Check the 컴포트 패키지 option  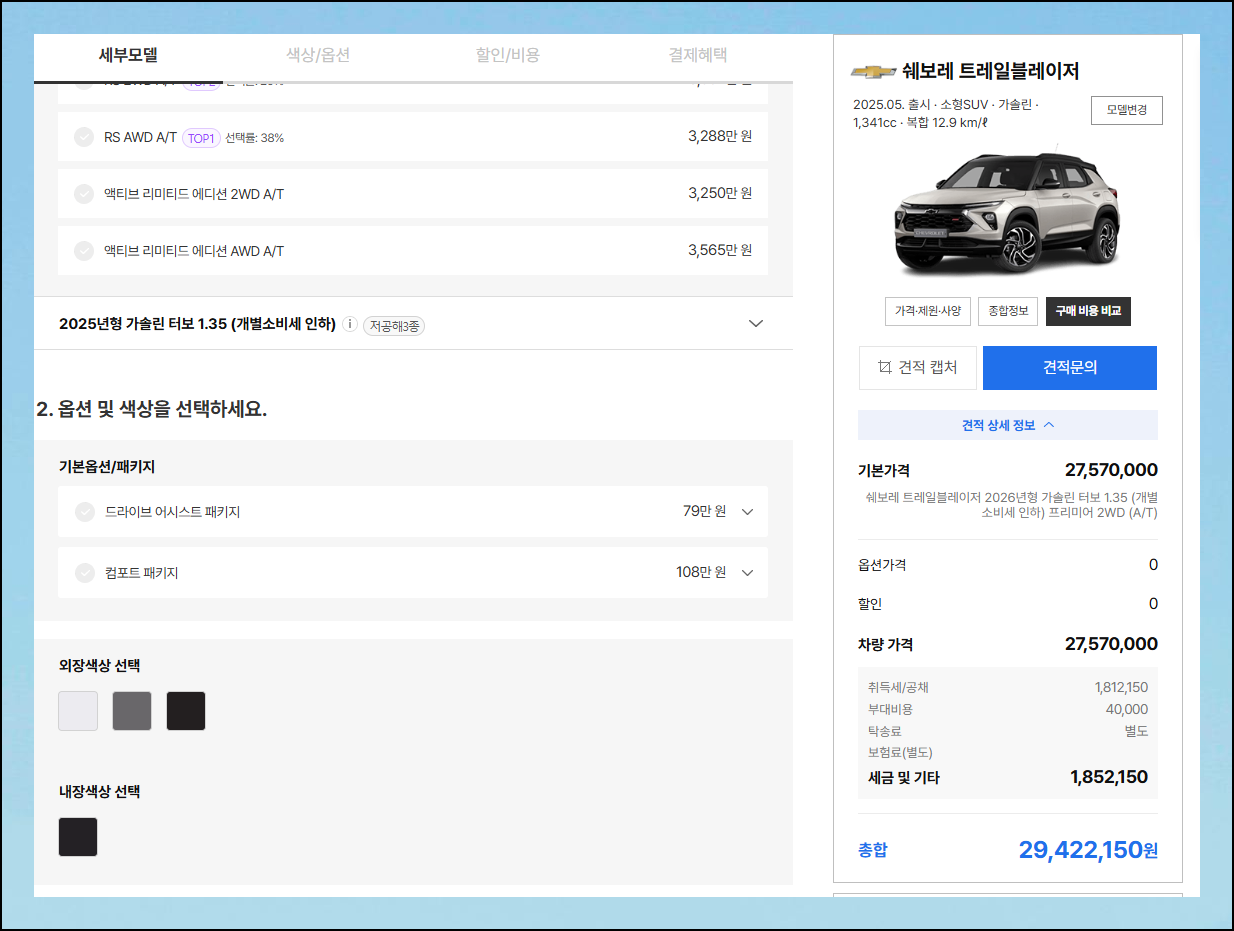click(85, 573)
